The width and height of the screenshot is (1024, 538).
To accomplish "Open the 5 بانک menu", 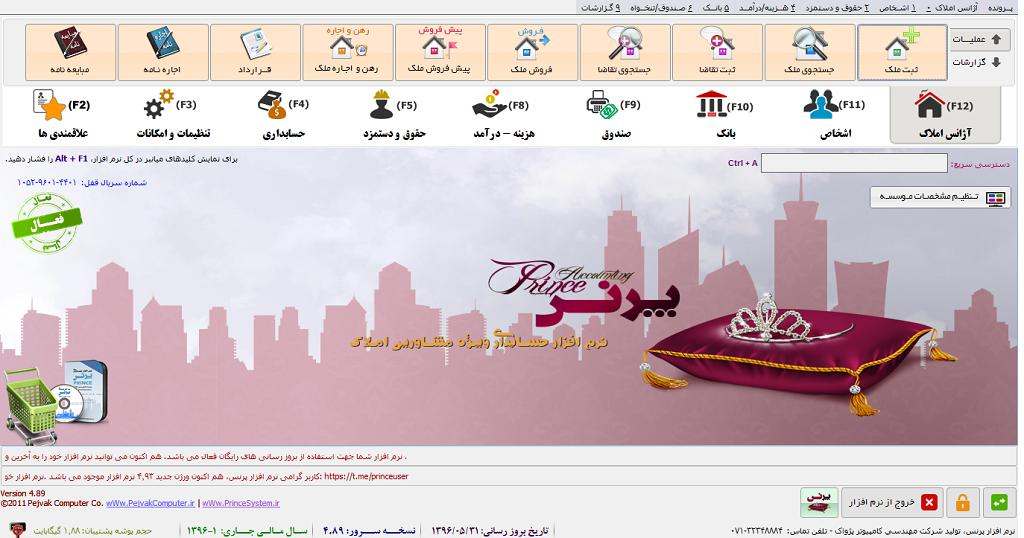I will coord(716,8).
